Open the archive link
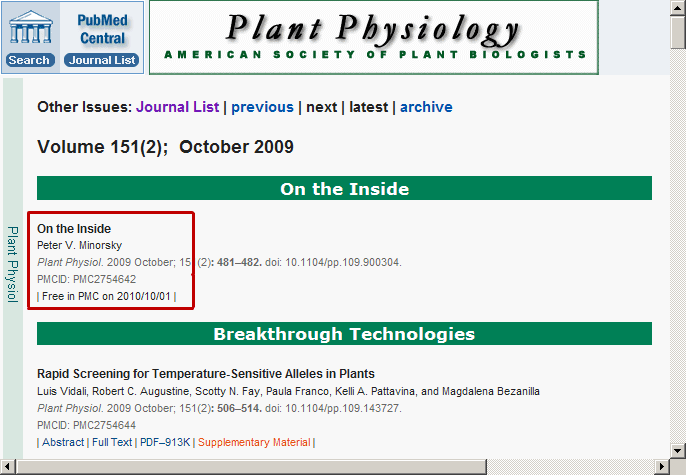 tap(426, 107)
